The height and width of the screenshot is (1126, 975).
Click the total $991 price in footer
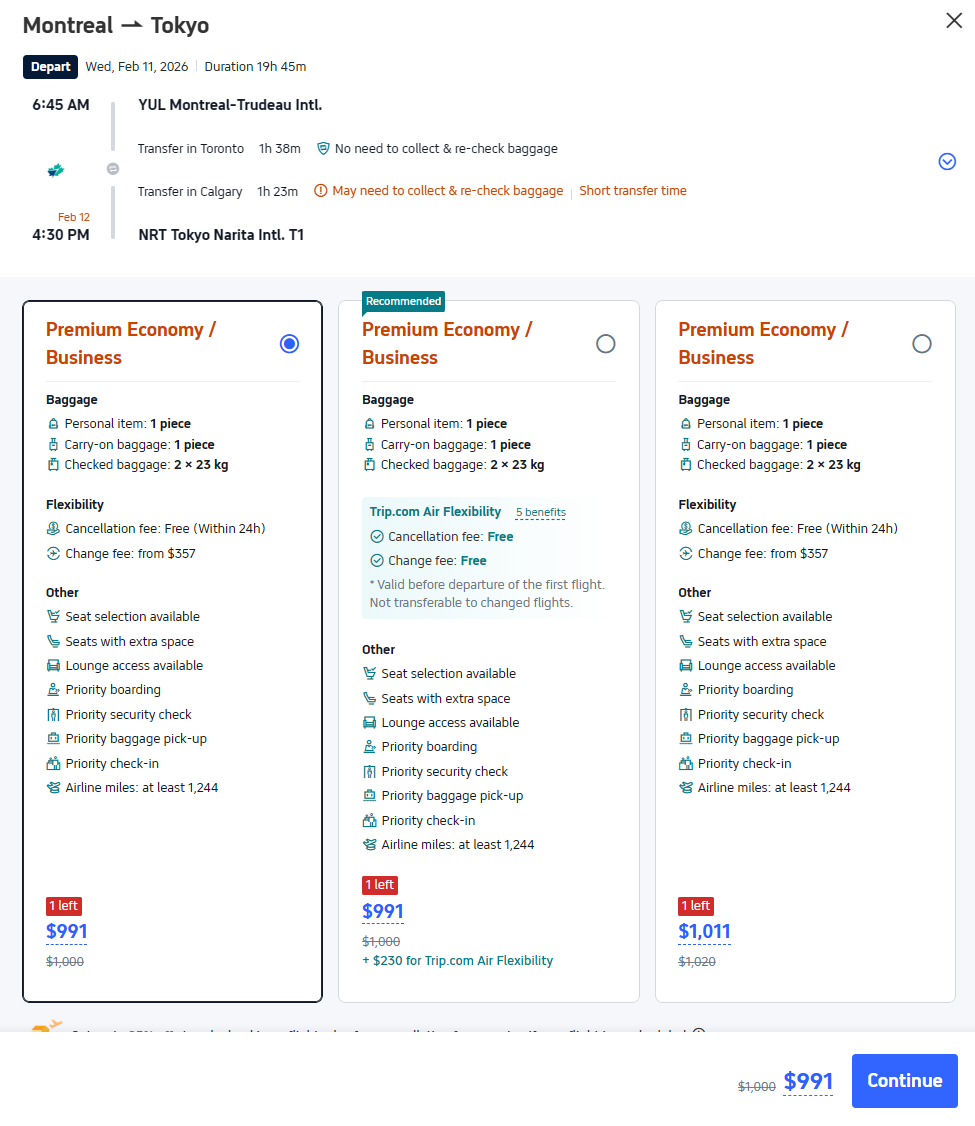pos(808,1081)
